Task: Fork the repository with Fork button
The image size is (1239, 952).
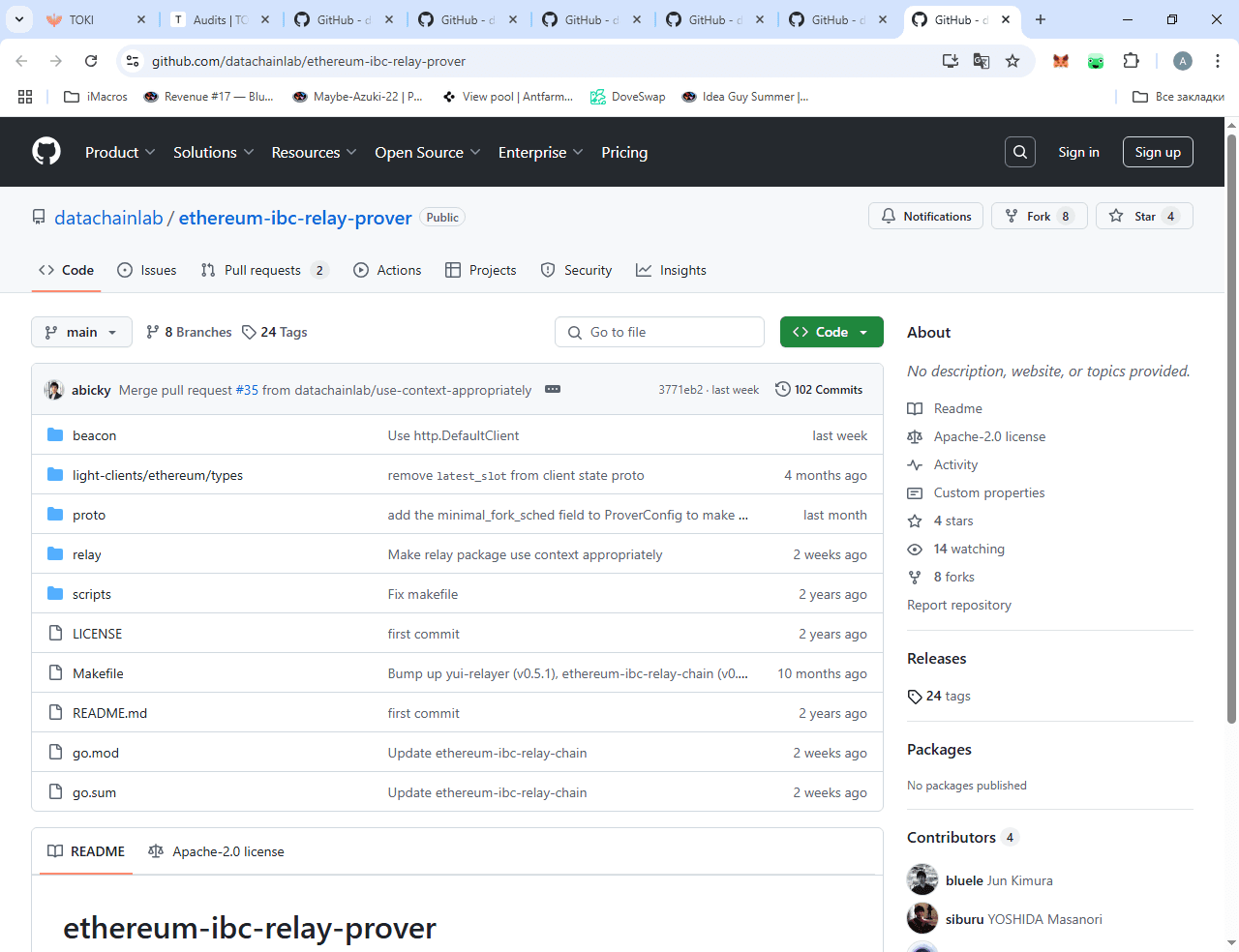Action: (1040, 216)
